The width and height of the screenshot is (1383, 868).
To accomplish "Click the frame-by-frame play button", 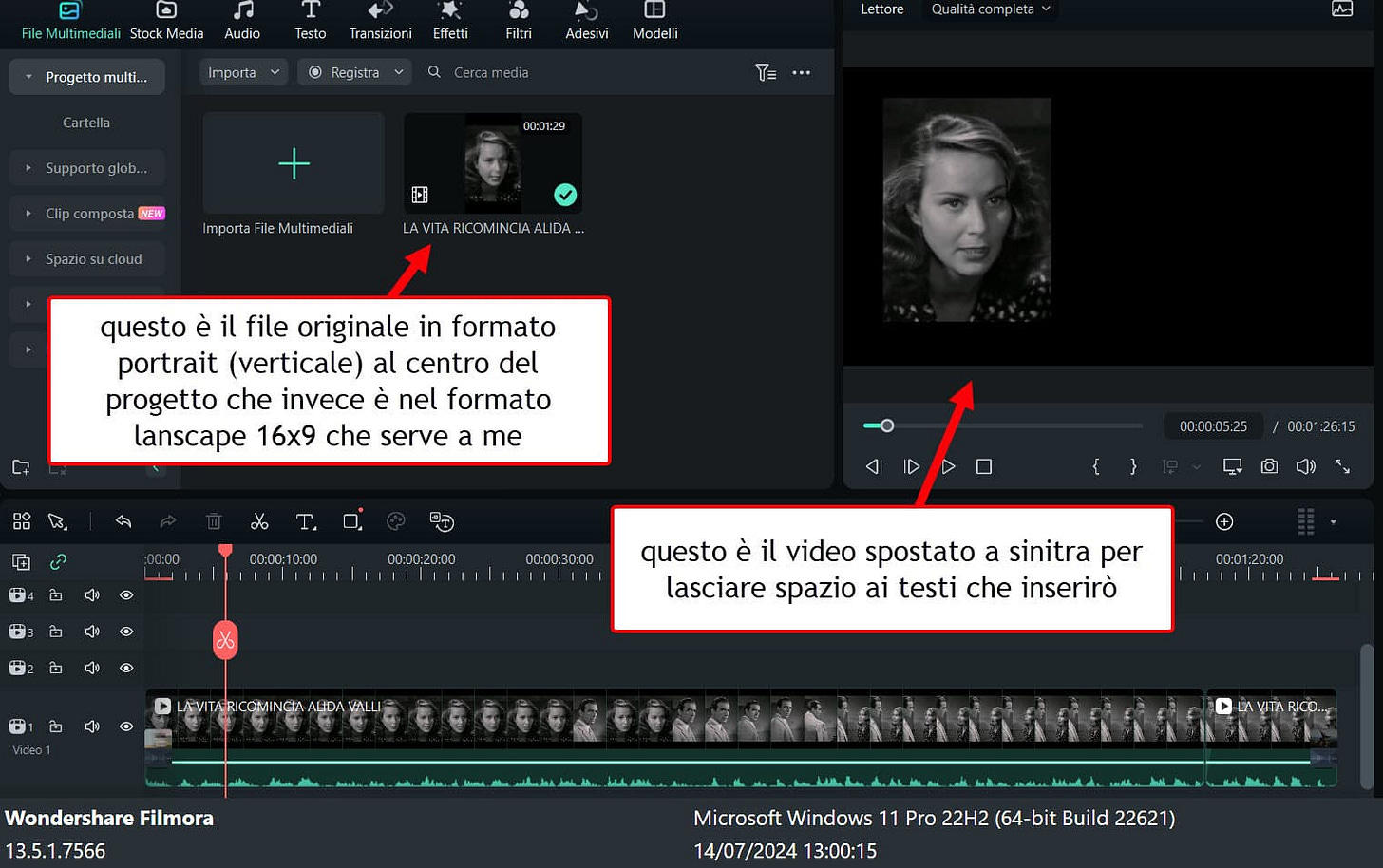I will click(x=912, y=466).
